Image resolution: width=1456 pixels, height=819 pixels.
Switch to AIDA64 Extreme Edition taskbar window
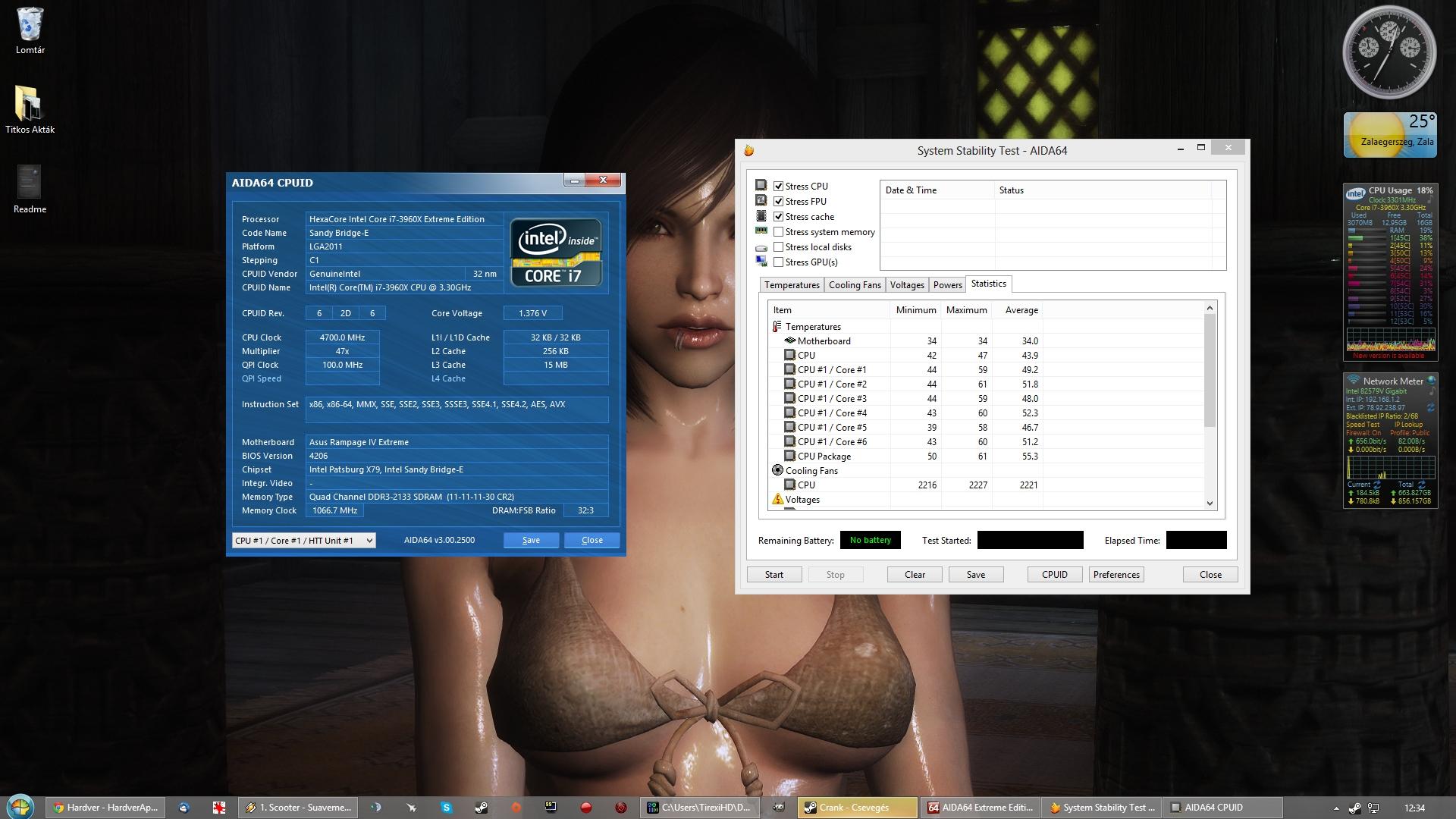tap(980, 808)
